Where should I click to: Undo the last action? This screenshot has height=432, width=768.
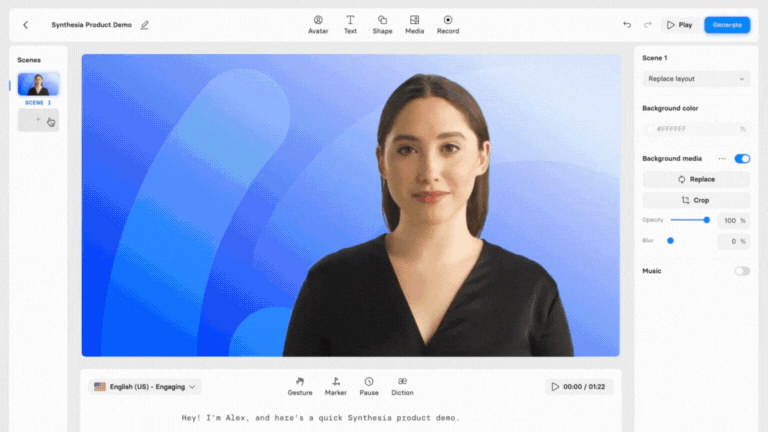(627, 24)
